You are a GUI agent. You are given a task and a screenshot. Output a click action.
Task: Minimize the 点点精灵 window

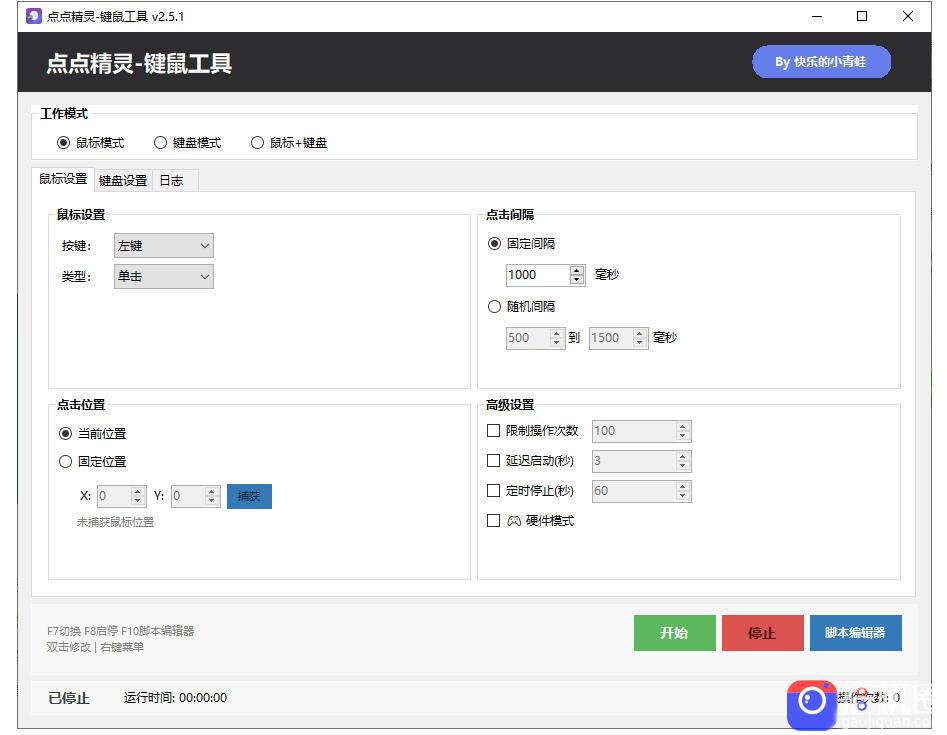[x=817, y=16]
